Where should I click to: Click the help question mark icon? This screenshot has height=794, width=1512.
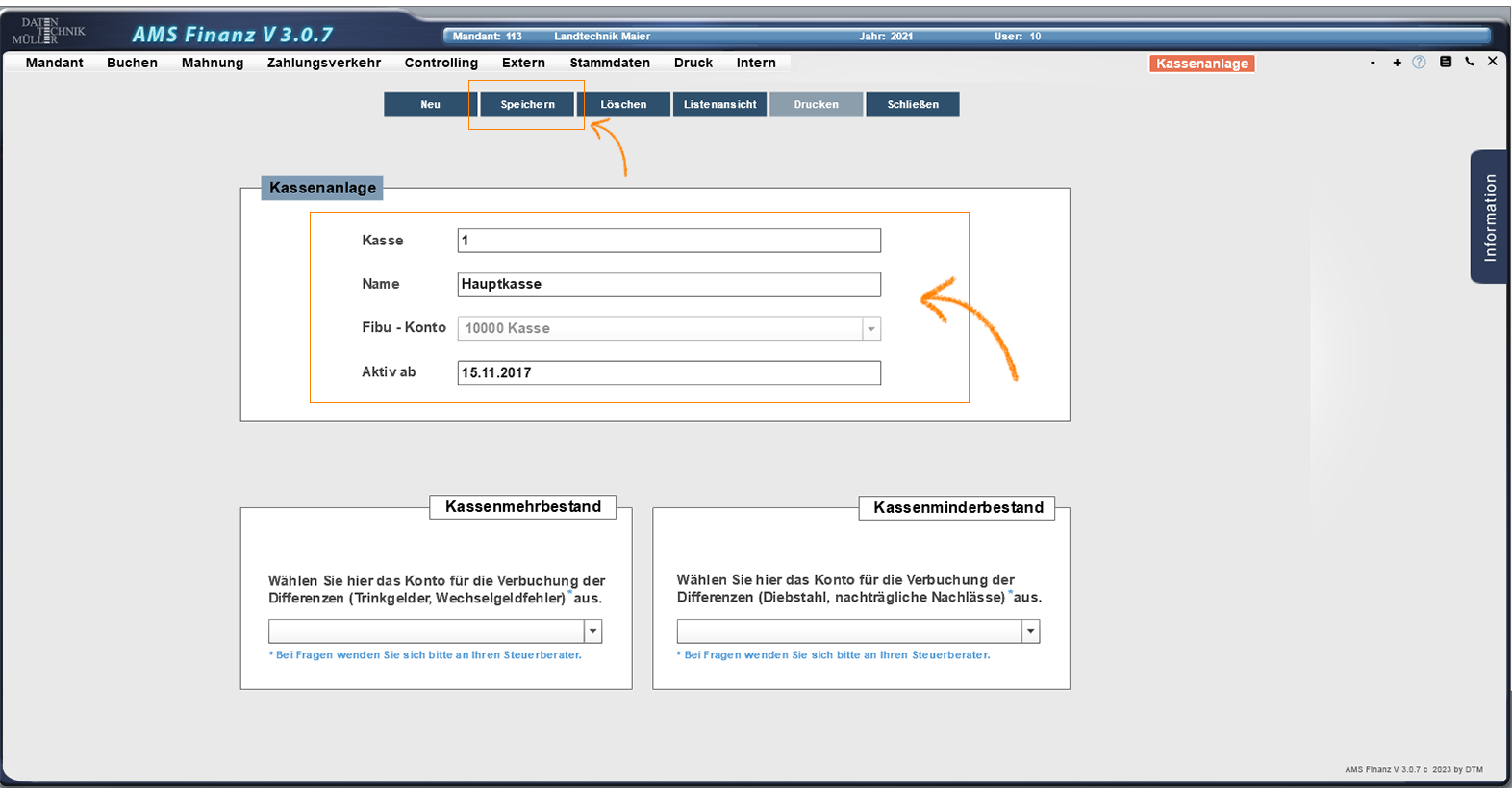tap(1419, 63)
